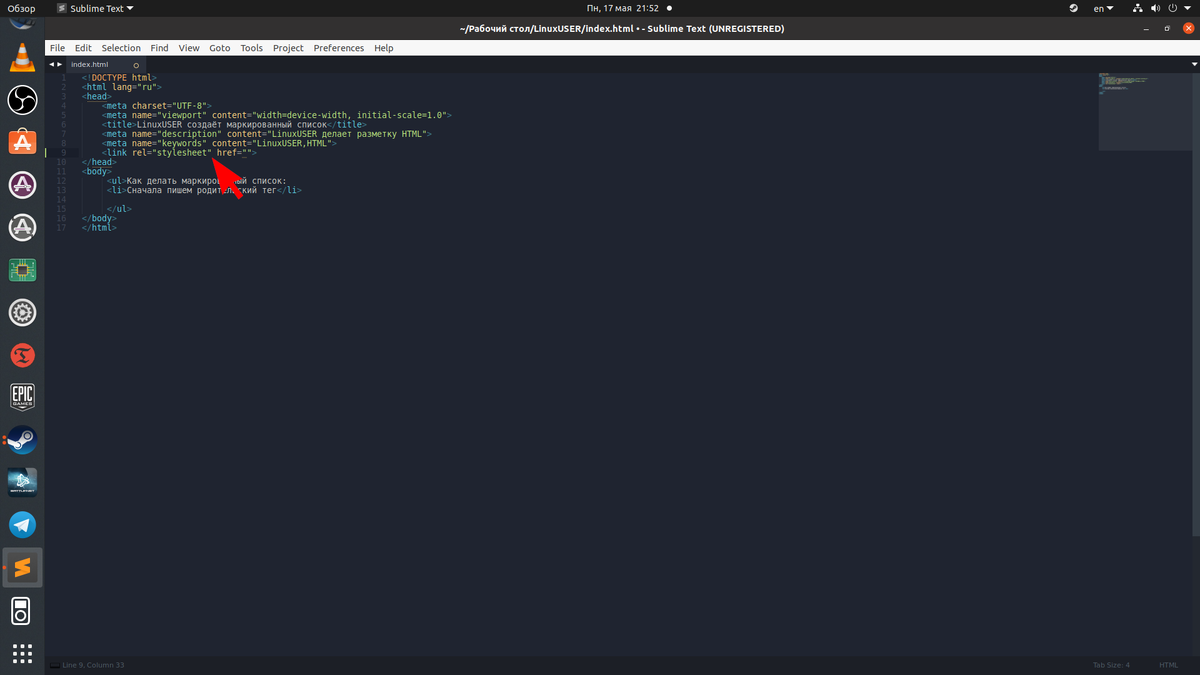This screenshot has width=1200, height=675.
Task: Open the Help menu
Action: coord(384,48)
